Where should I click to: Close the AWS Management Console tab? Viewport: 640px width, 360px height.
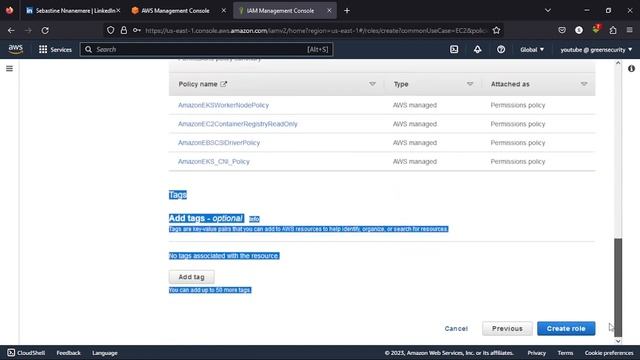tap(224, 11)
